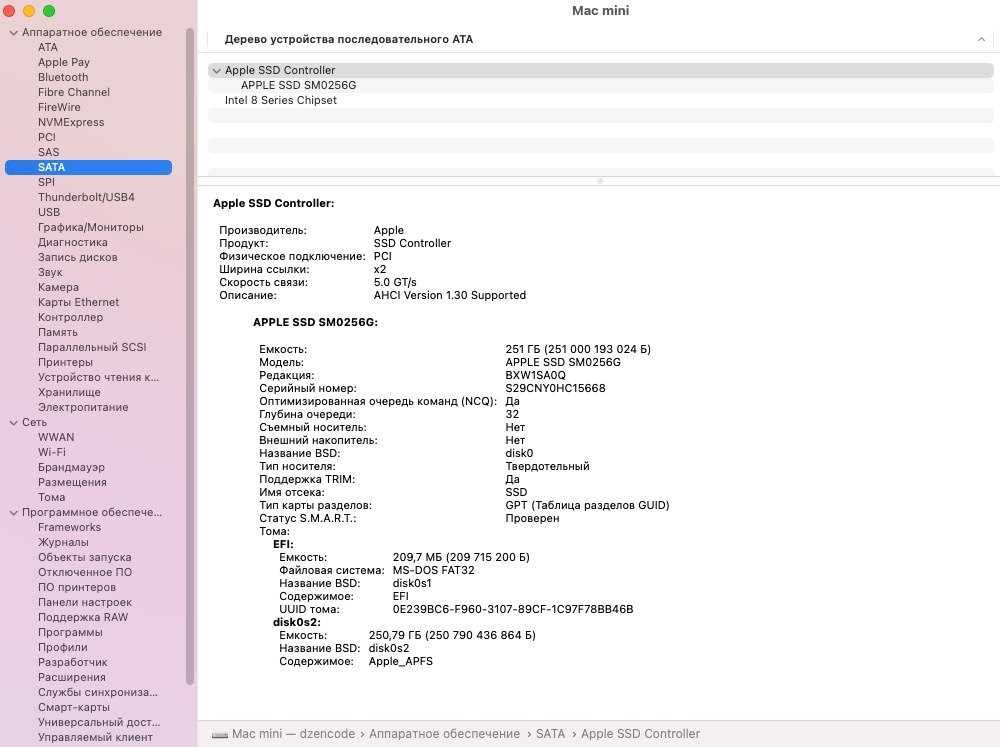The height and width of the screenshot is (747, 1000).
Task: Collapse the Сеть section chevron
Action: pyautogui.click(x=13, y=423)
